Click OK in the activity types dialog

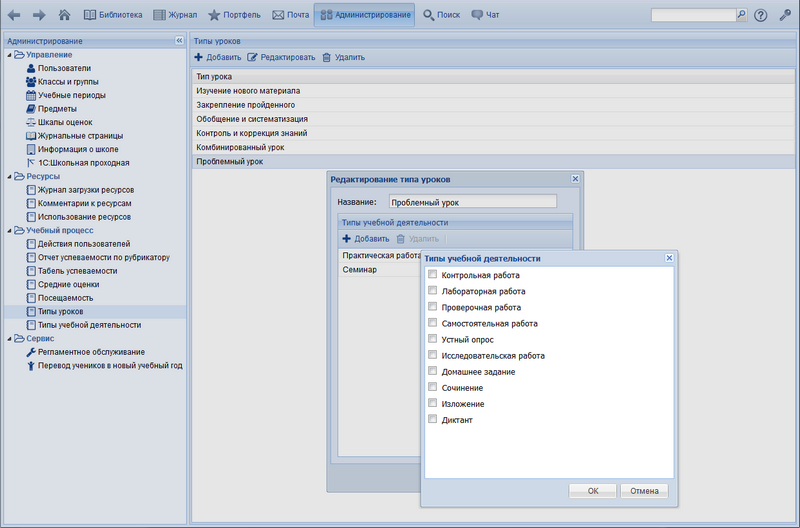(592, 491)
